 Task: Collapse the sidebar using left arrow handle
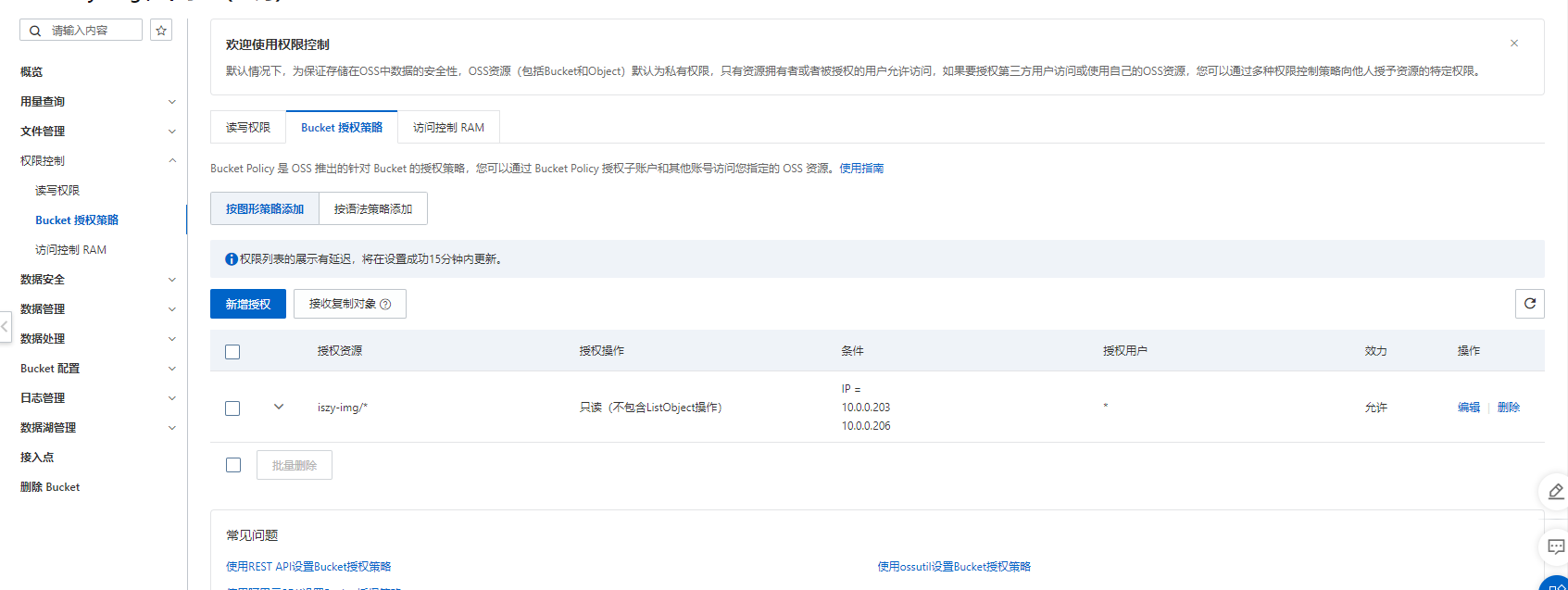[x=6, y=326]
